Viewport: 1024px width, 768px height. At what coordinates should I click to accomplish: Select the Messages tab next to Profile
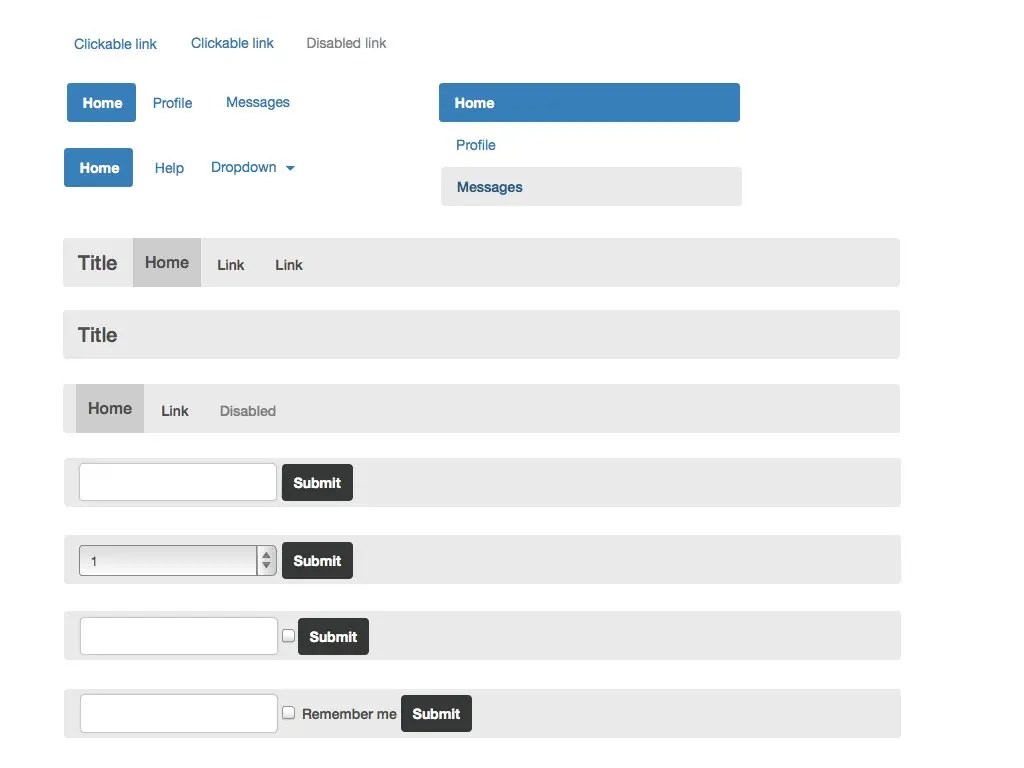click(257, 102)
